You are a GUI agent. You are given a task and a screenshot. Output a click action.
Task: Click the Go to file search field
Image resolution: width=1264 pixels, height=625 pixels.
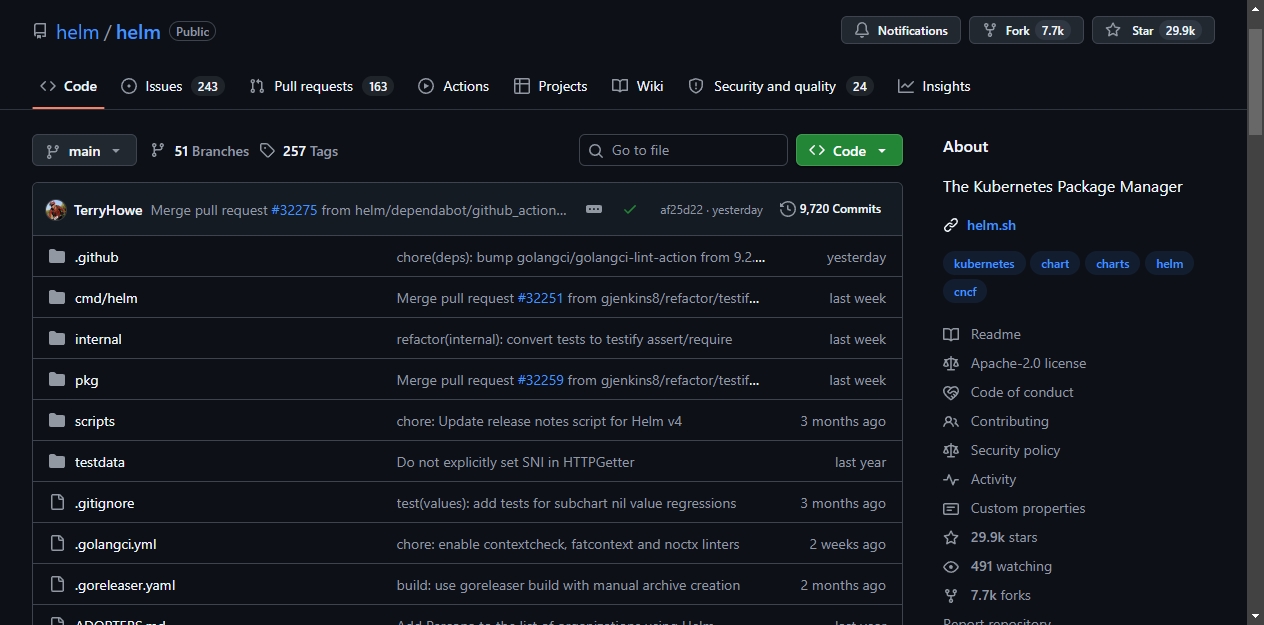tap(683, 150)
